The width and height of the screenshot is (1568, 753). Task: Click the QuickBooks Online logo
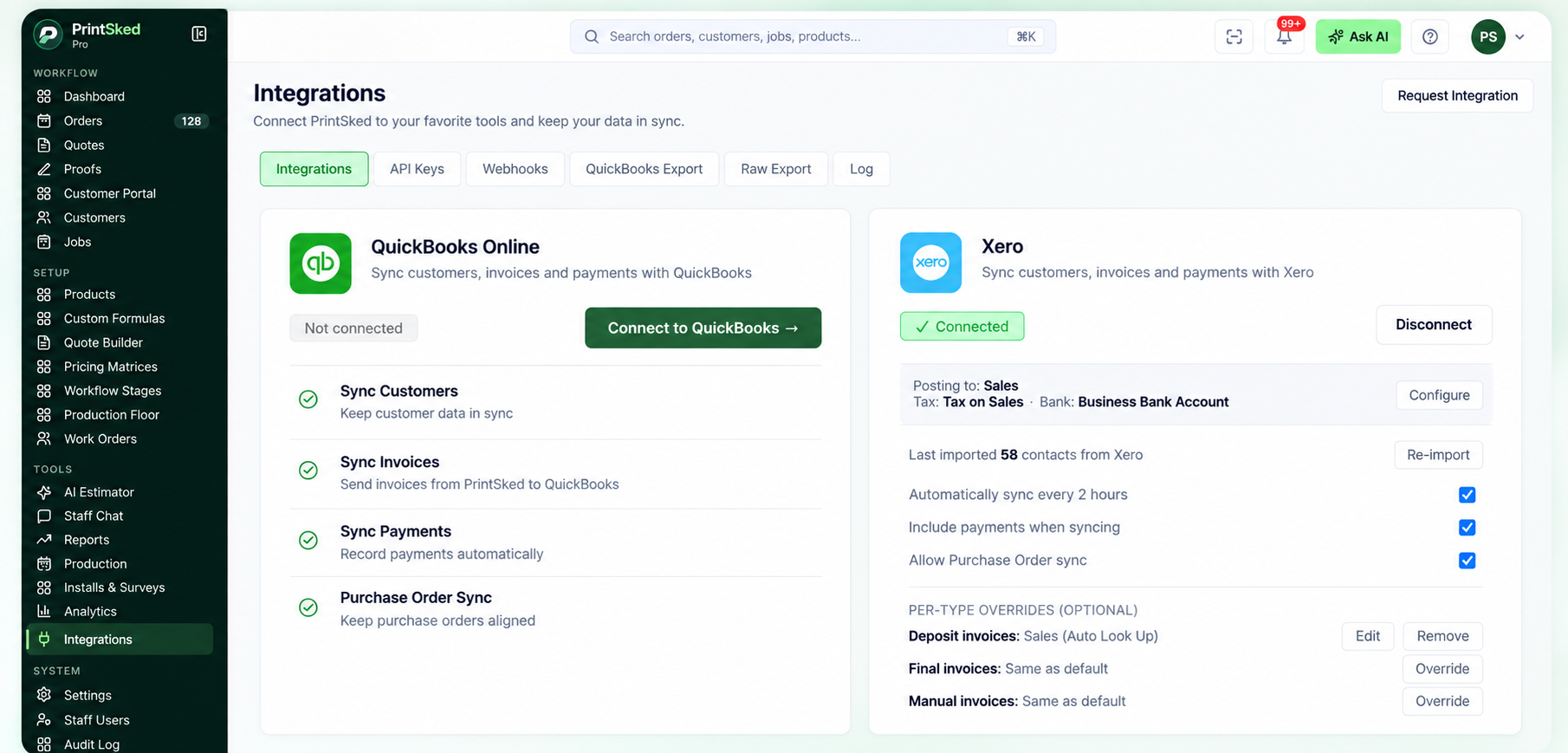[x=321, y=263]
